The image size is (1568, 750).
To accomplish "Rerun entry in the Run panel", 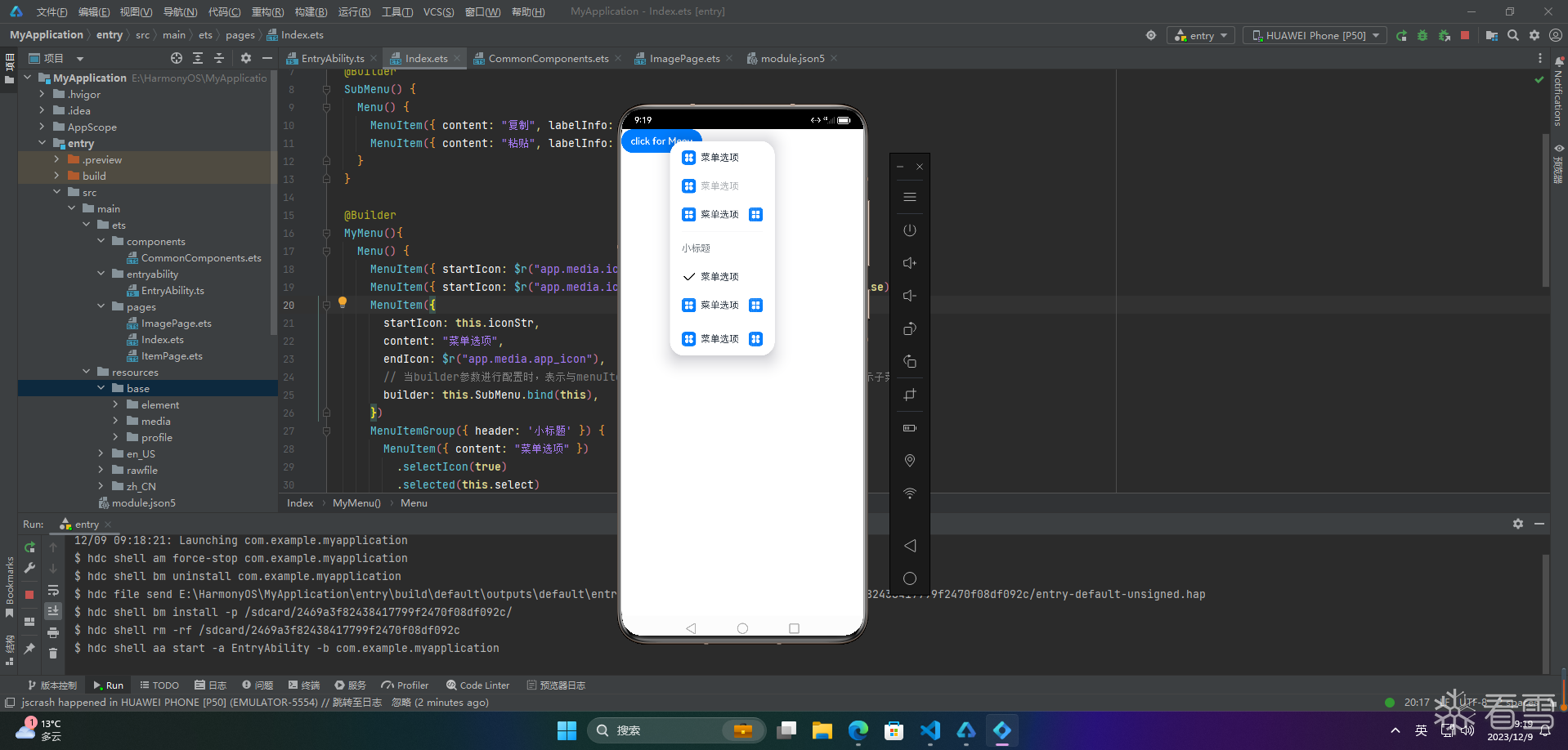I will [x=29, y=547].
